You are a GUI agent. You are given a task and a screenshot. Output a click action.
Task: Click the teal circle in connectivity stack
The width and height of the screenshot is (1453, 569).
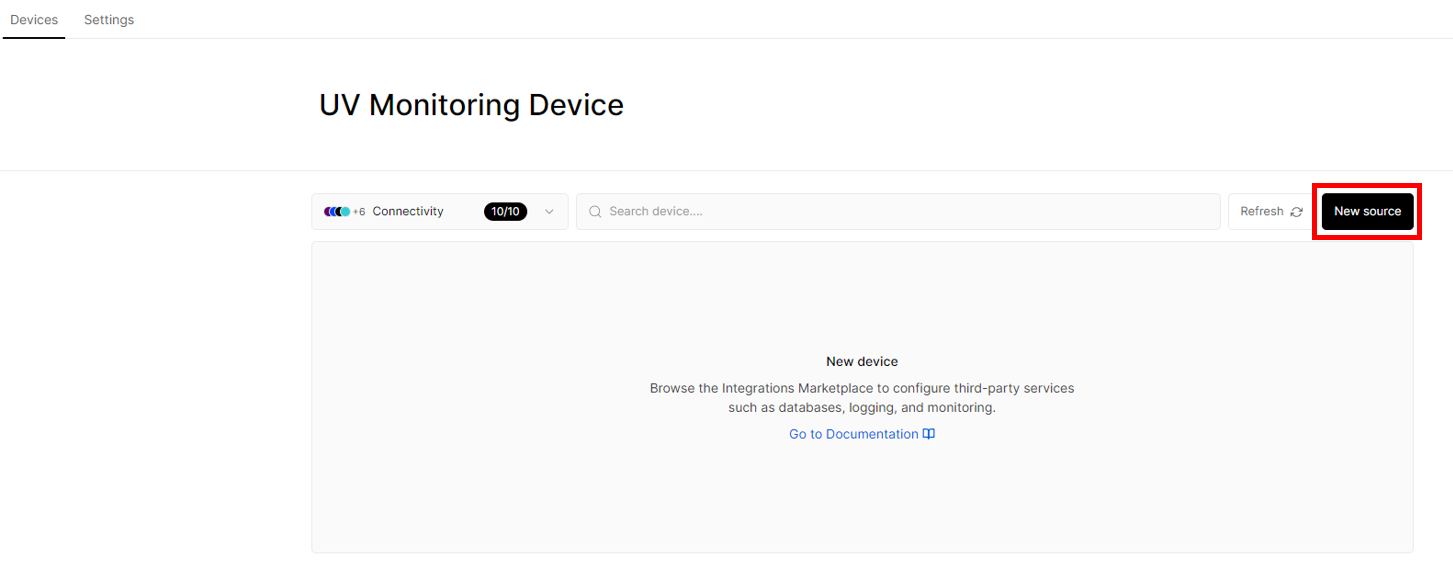(346, 212)
